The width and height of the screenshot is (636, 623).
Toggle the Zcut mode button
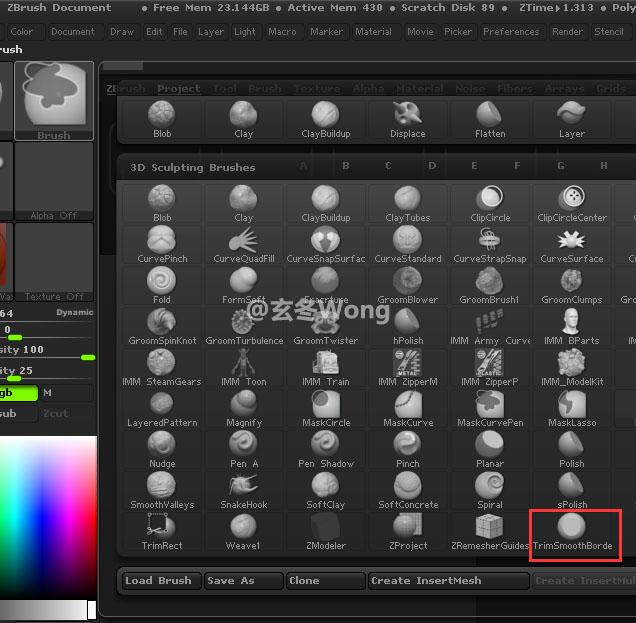(67, 414)
